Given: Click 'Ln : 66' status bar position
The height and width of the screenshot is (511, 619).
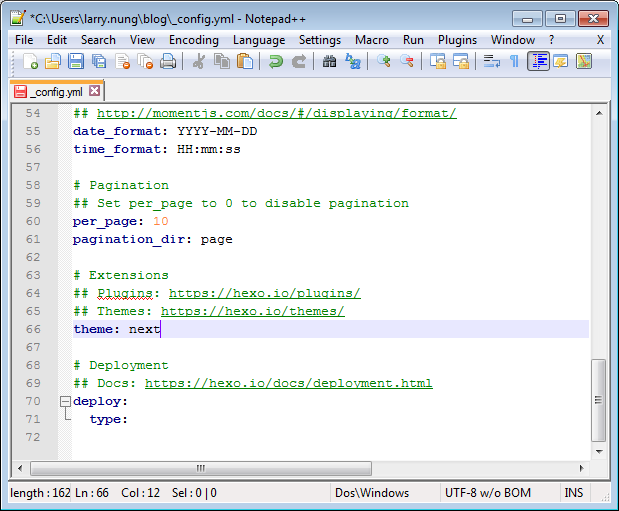Looking at the screenshot, I should 92,493.
